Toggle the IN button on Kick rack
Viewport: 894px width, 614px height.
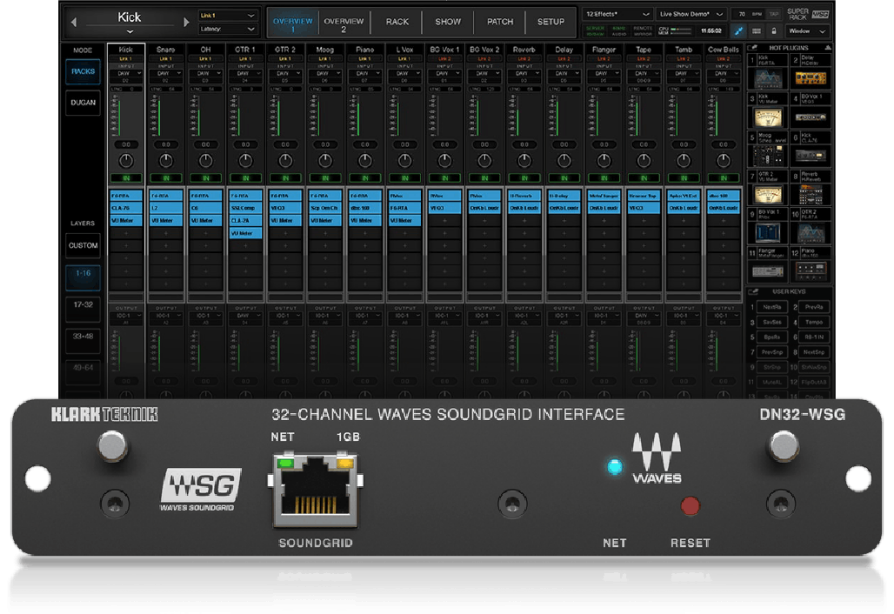[126, 178]
